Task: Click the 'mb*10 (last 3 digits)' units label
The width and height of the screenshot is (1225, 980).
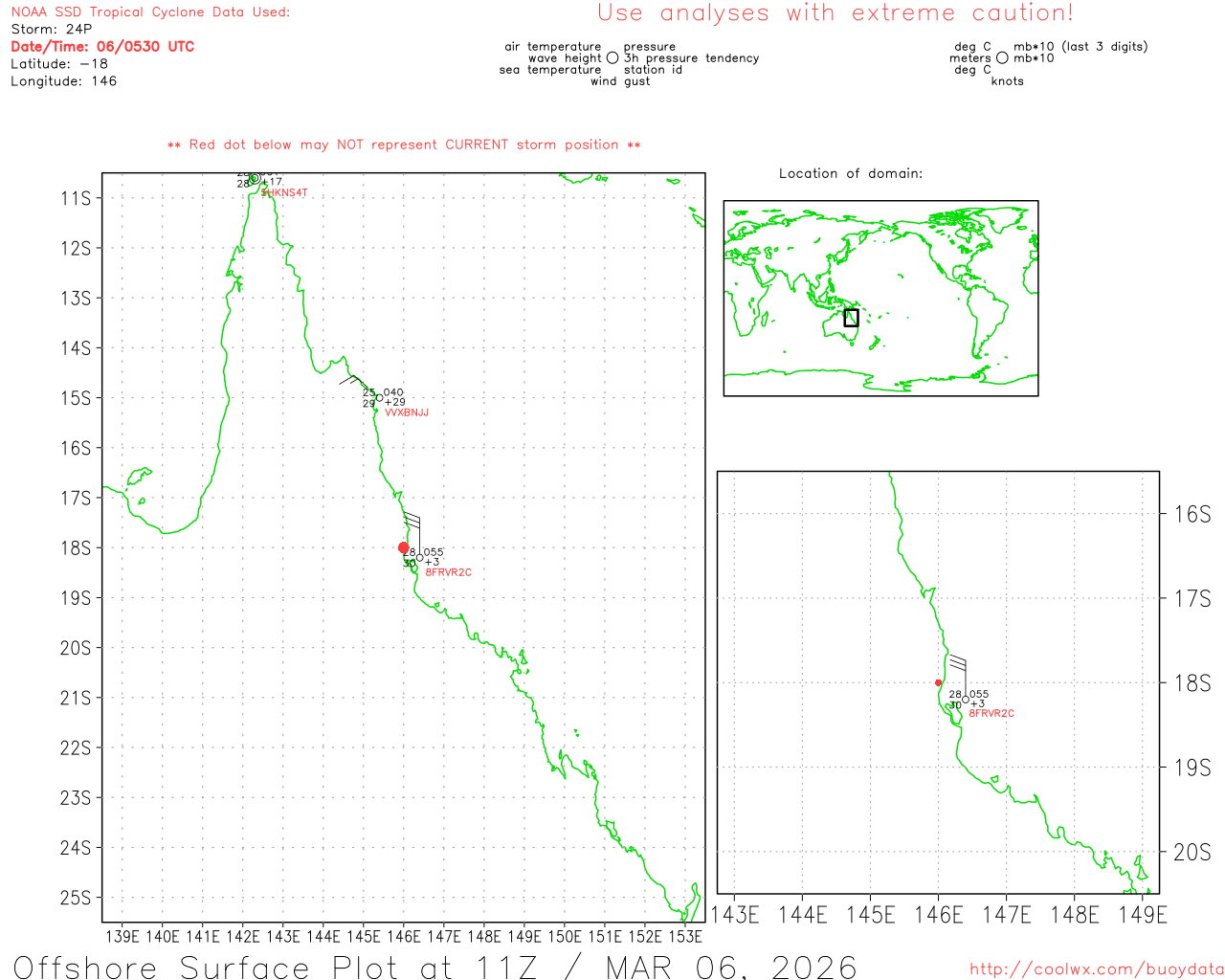Action: [1080, 47]
